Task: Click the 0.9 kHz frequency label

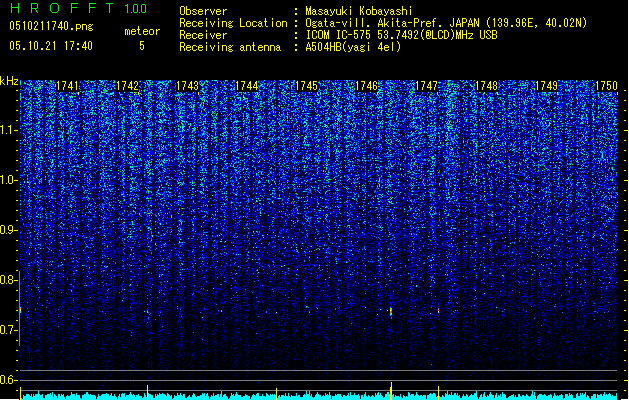Action: pyautogui.click(x=8, y=230)
